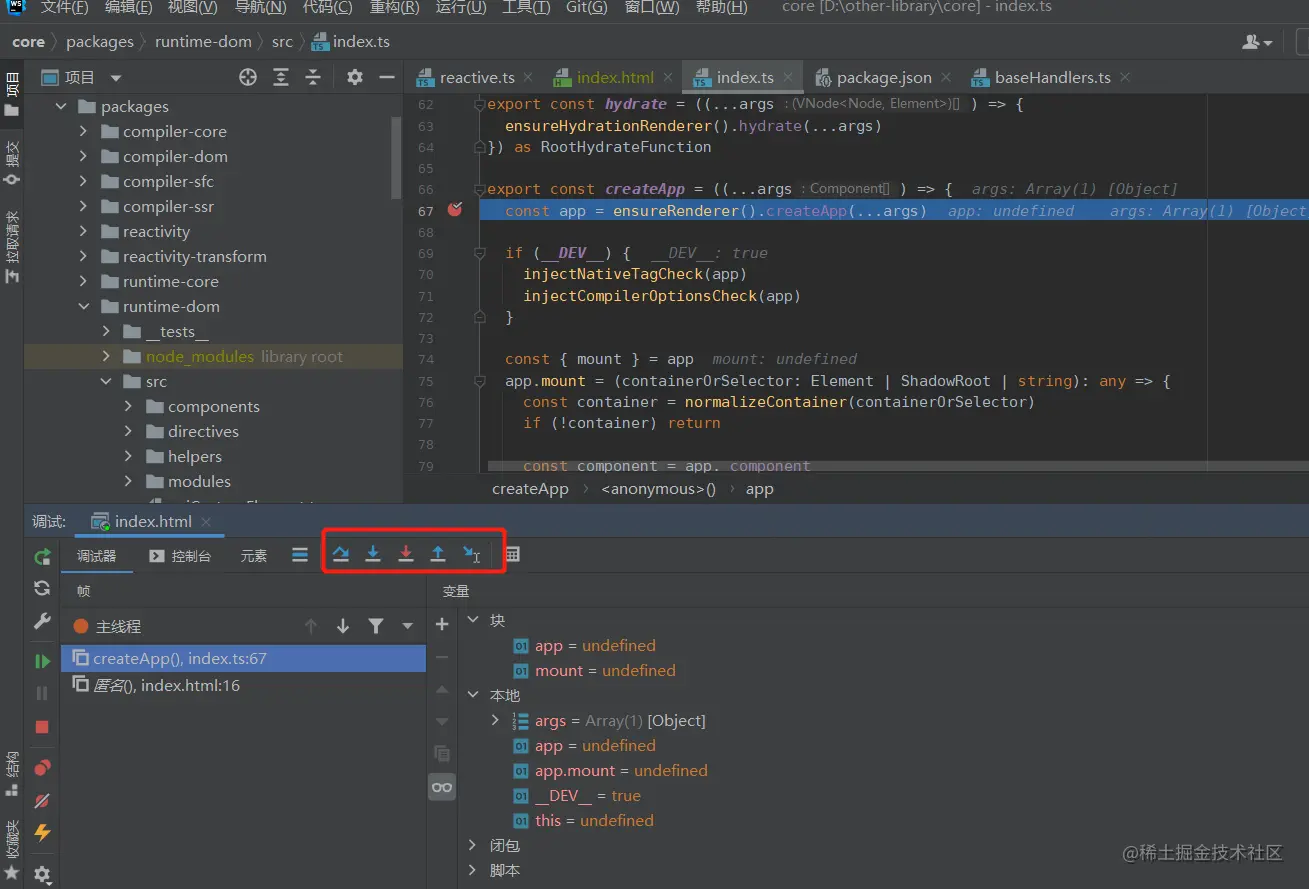Open thread filter dropdown arrow in frames
The image size is (1309, 889).
(x=408, y=626)
